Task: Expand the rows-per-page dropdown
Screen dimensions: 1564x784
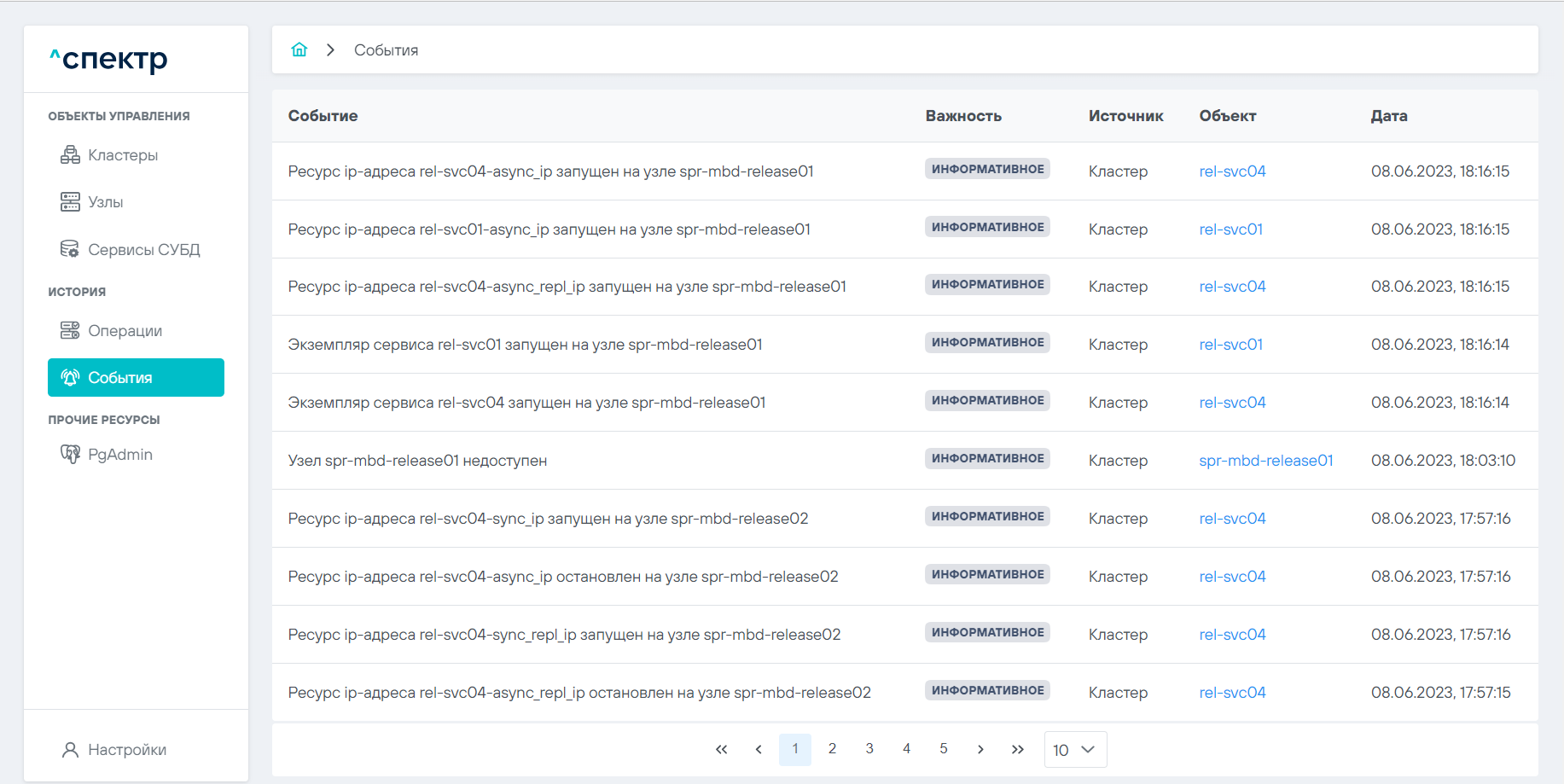Action: 1075,750
